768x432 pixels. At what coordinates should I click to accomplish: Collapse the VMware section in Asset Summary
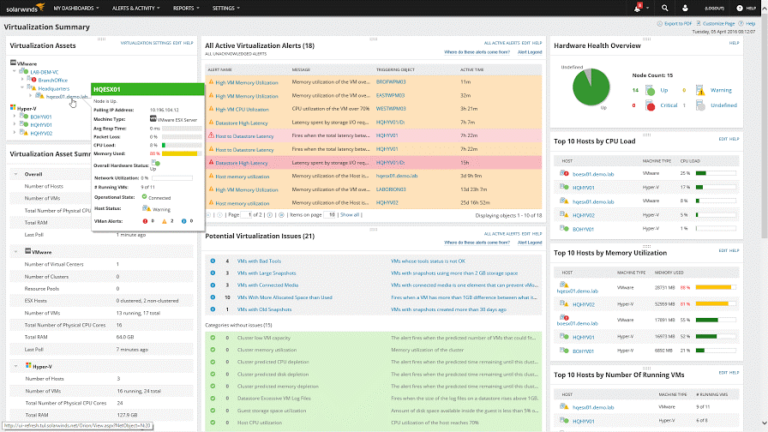[x=14, y=252]
